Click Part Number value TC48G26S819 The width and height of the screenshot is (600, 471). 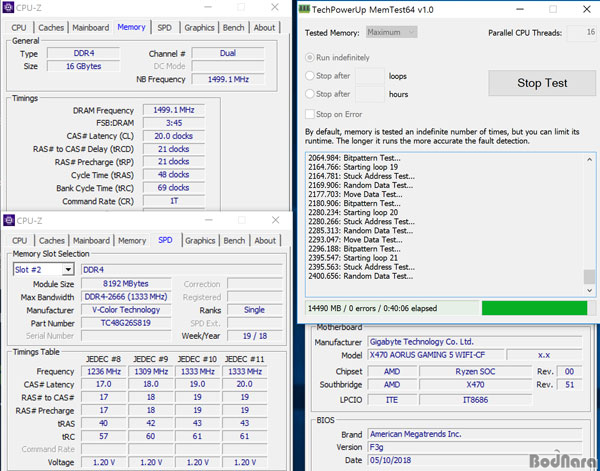pyautogui.click(x=126, y=323)
